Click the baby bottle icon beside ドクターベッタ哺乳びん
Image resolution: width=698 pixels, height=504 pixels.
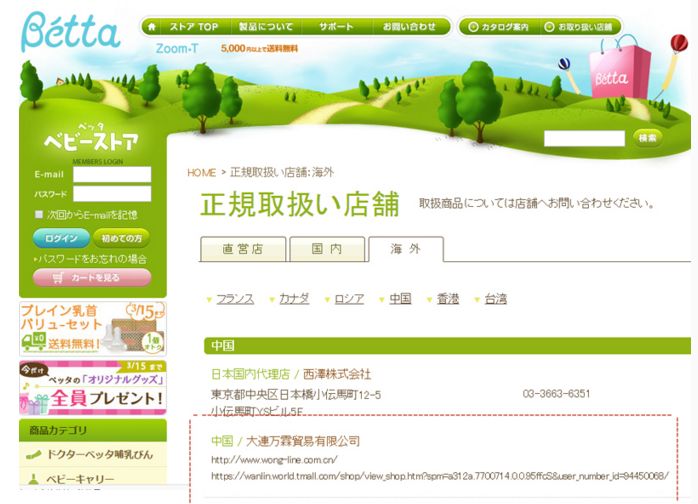pos(34,455)
